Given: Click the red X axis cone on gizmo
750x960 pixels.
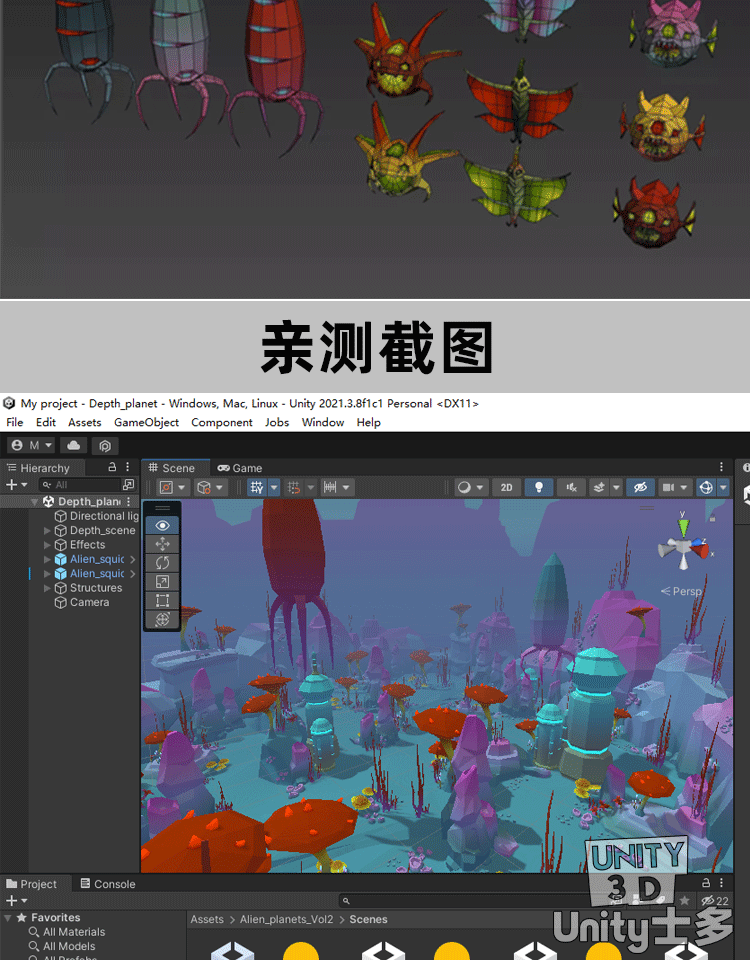Looking at the screenshot, I should coord(700,549).
